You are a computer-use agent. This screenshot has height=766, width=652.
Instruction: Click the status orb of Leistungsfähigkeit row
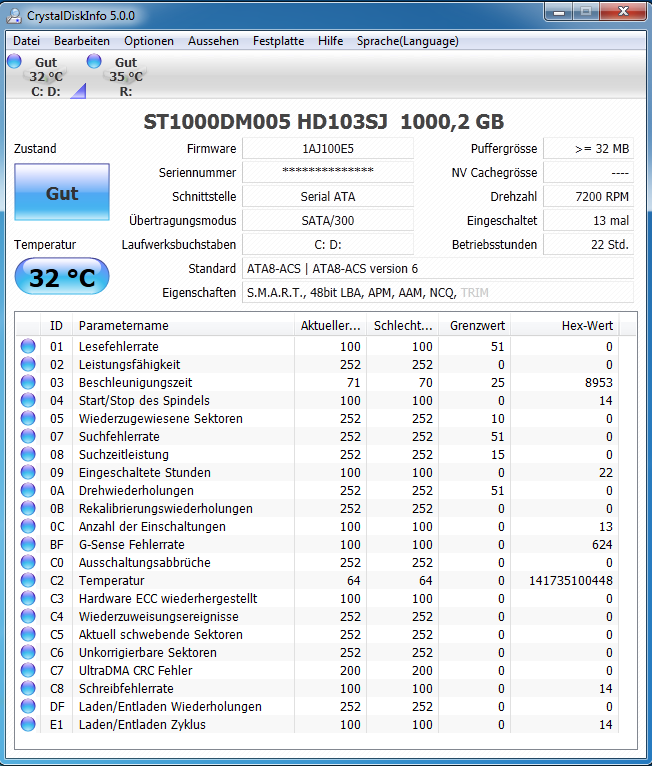point(28,364)
